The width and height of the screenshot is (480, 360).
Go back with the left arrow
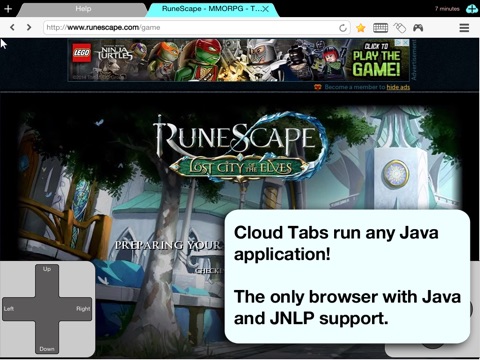[x=12, y=27]
